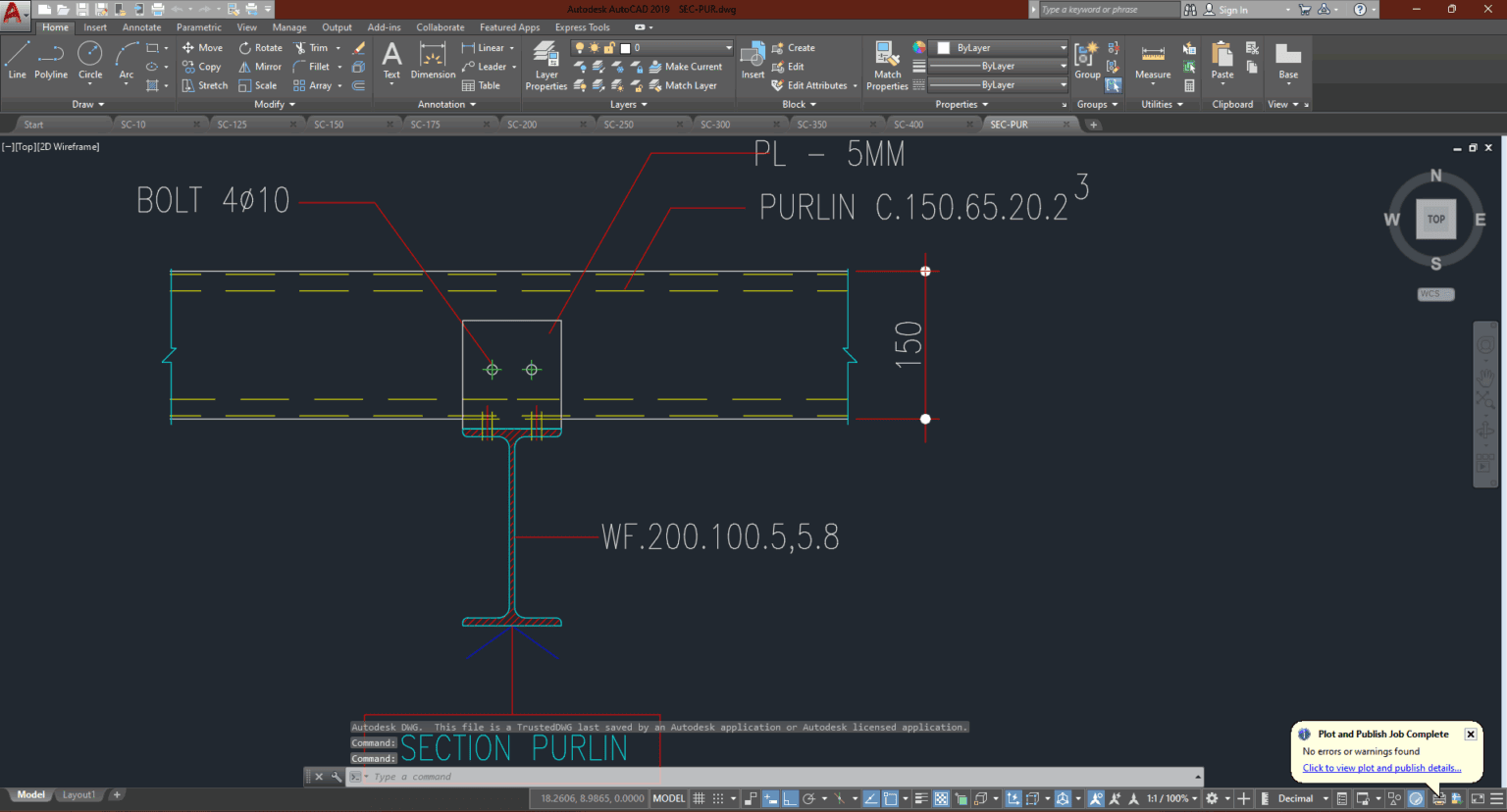This screenshot has height=812, width=1507.
Task: Expand the ByLayer color dropdown
Action: click(x=1063, y=46)
